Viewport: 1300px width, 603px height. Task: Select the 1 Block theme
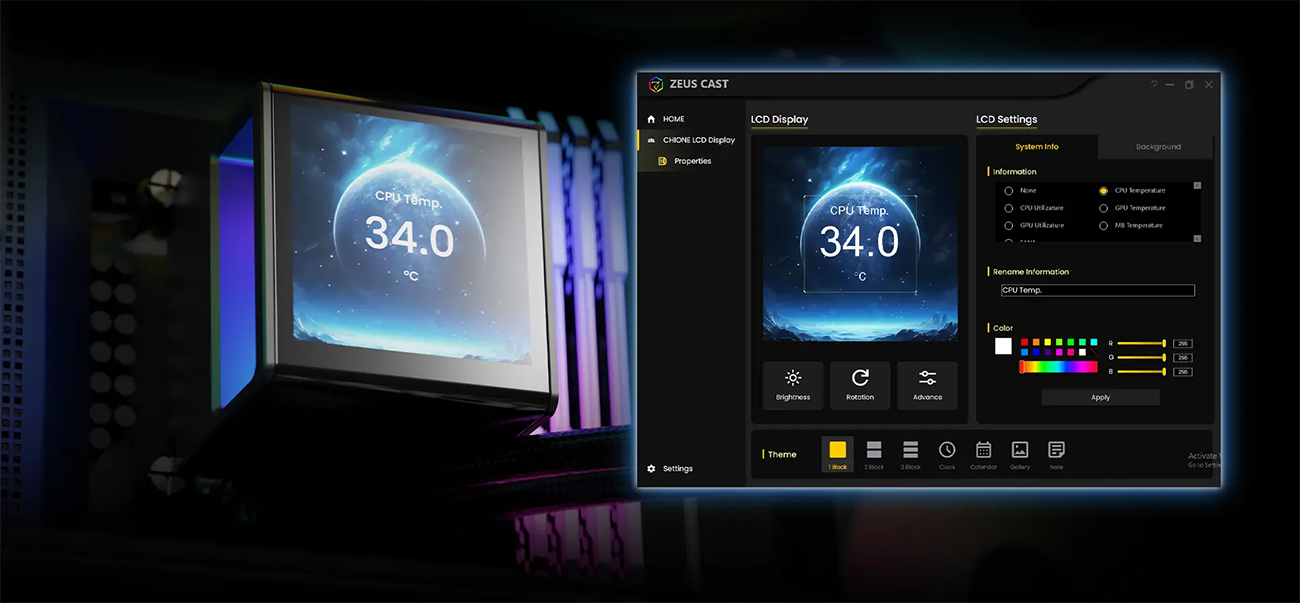[838, 454]
